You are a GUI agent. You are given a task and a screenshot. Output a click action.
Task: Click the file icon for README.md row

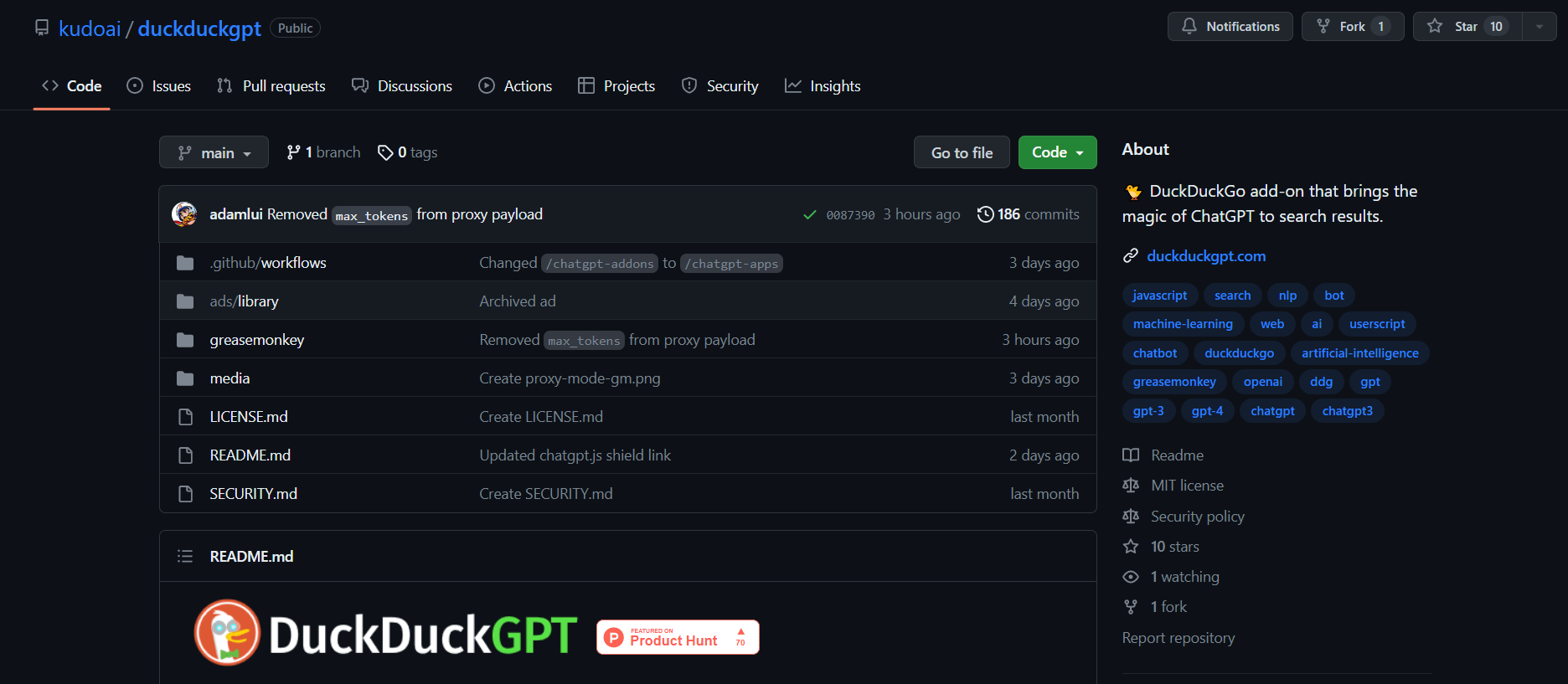click(185, 455)
